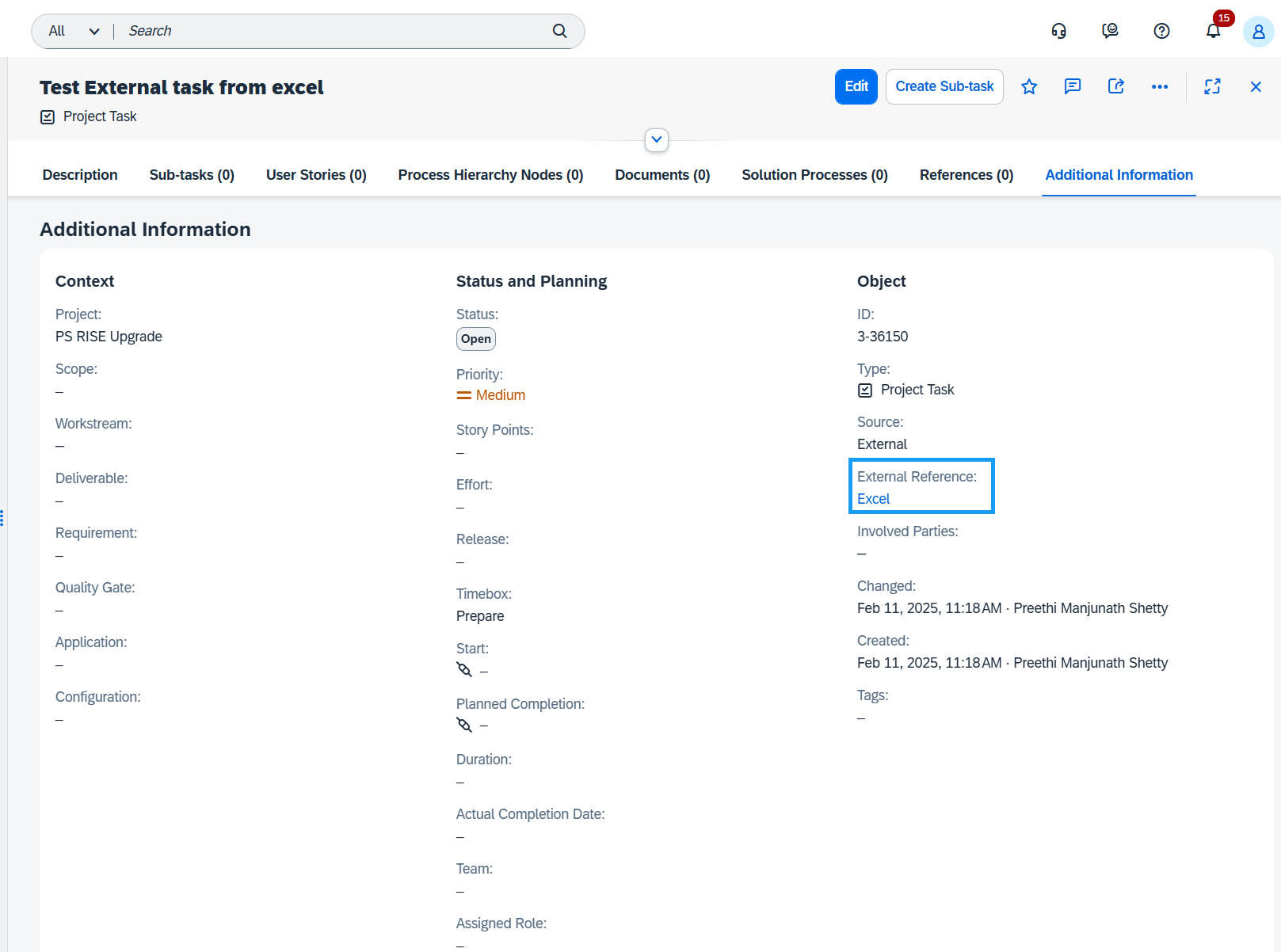
Task: Click the Create Sub-task button
Action: pos(944,86)
